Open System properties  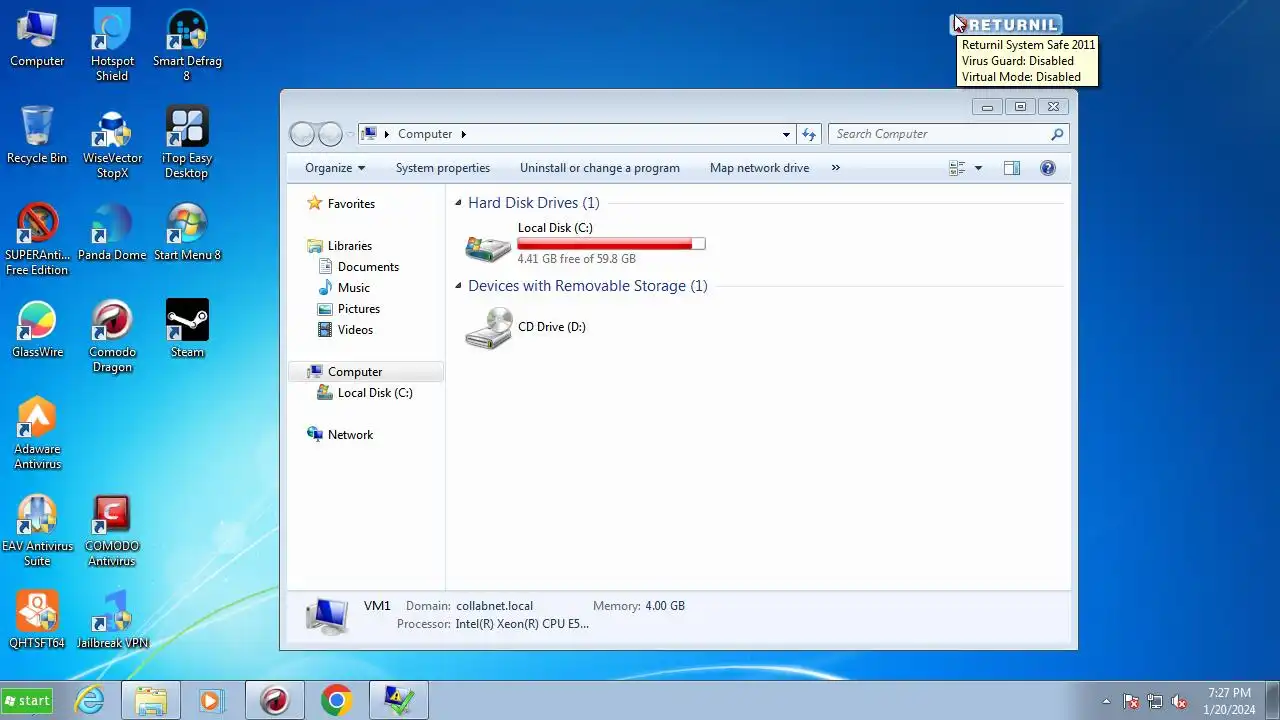click(443, 168)
